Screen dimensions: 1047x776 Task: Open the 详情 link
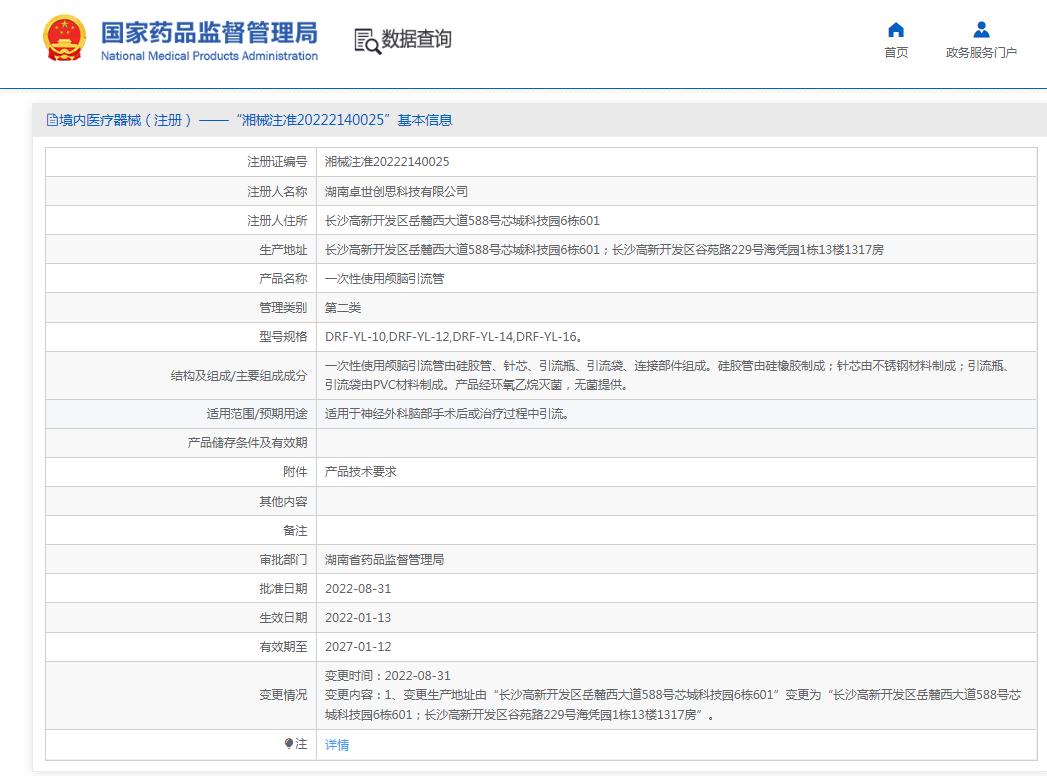[337, 745]
